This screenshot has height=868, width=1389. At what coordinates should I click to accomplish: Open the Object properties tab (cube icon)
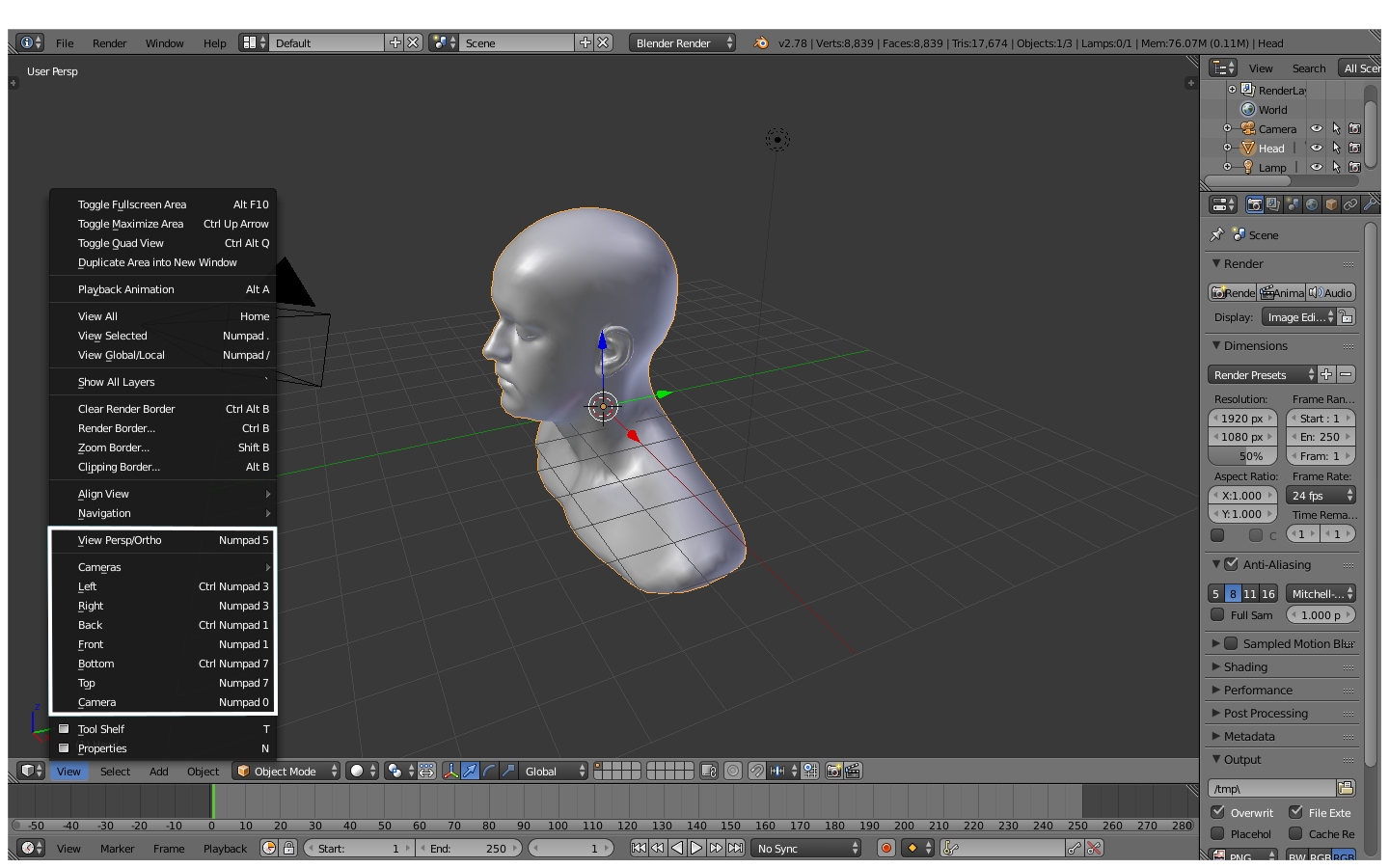click(1330, 203)
